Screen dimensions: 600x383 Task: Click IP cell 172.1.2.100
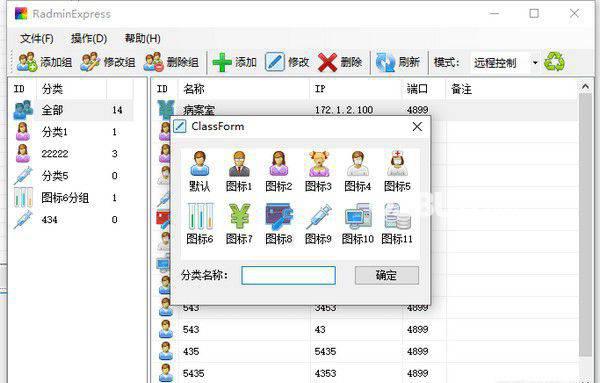tap(344, 110)
